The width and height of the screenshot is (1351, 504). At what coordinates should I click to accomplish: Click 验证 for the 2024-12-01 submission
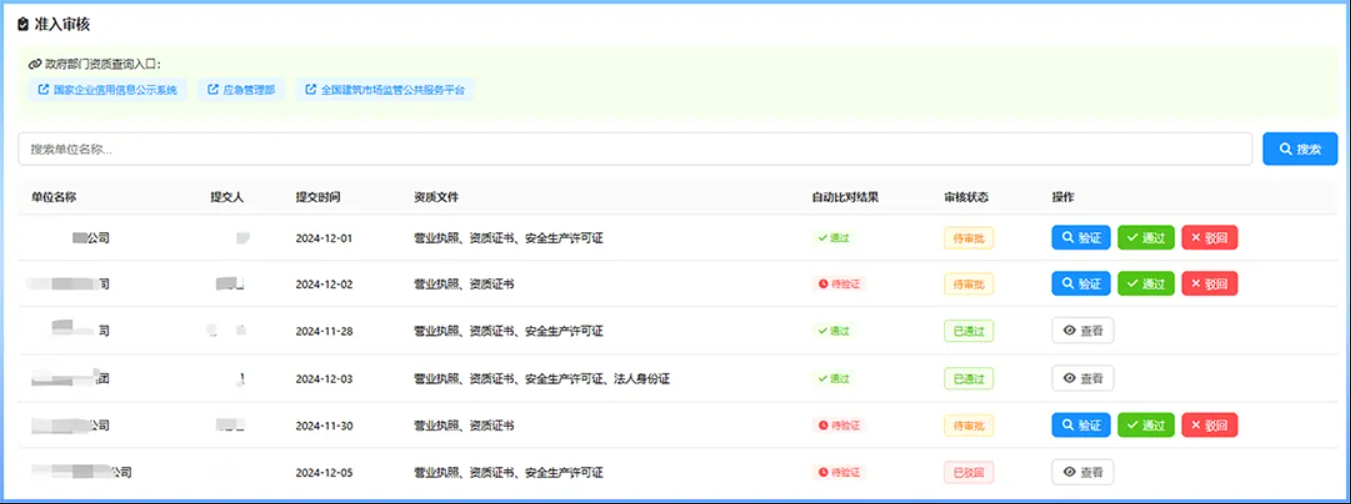coord(1080,238)
